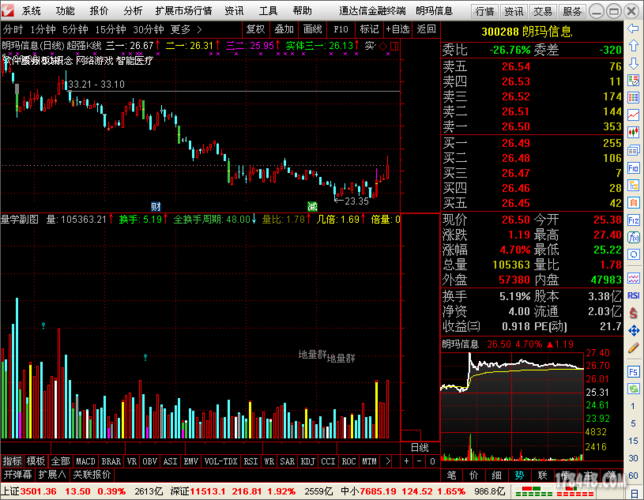Image resolution: width=644 pixels, height=500 pixels.
Task: Click the - zoom out chart button
Action: pos(419,461)
